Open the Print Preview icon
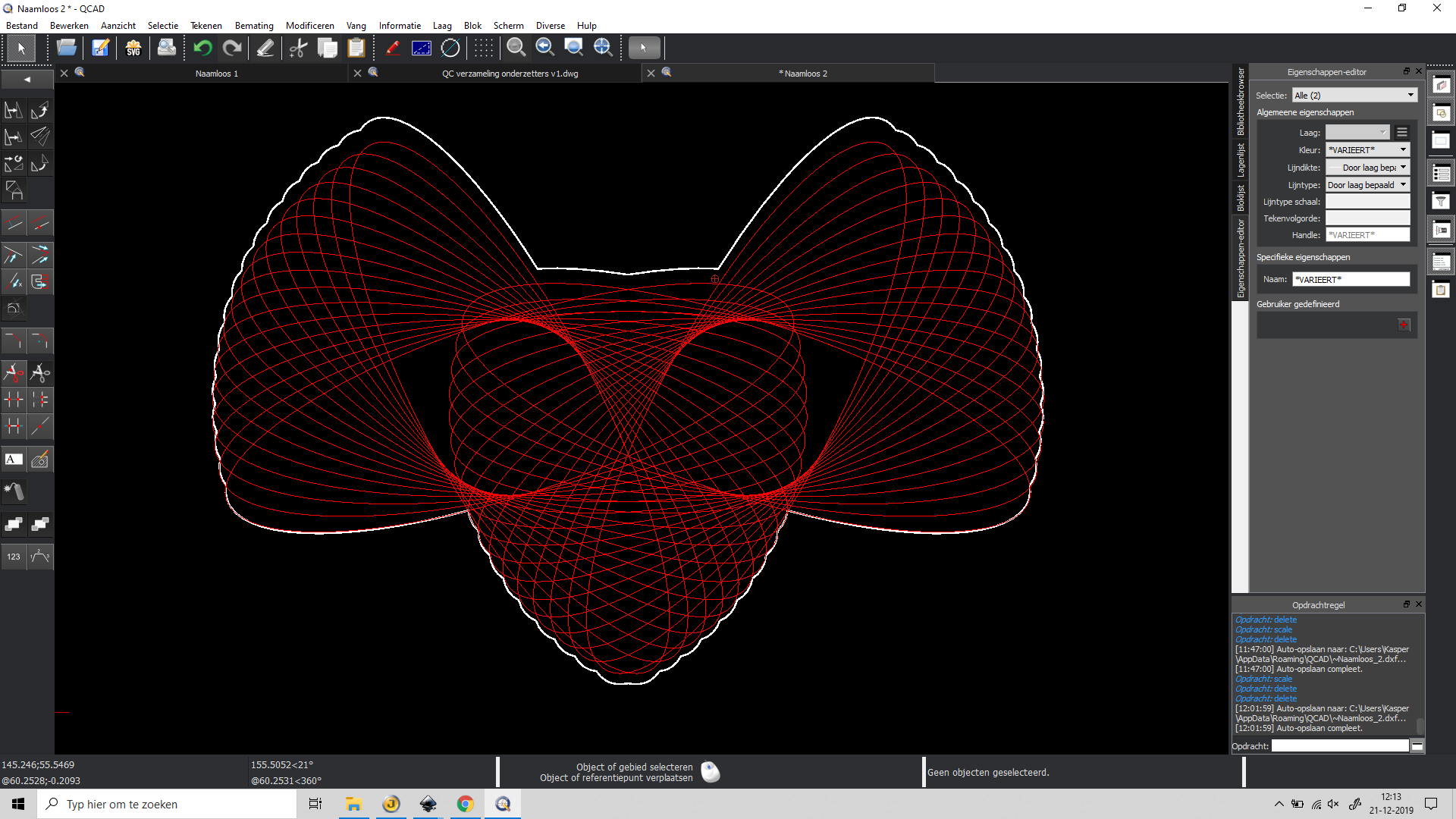Image resolution: width=1456 pixels, height=819 pixels. point(166,48)
